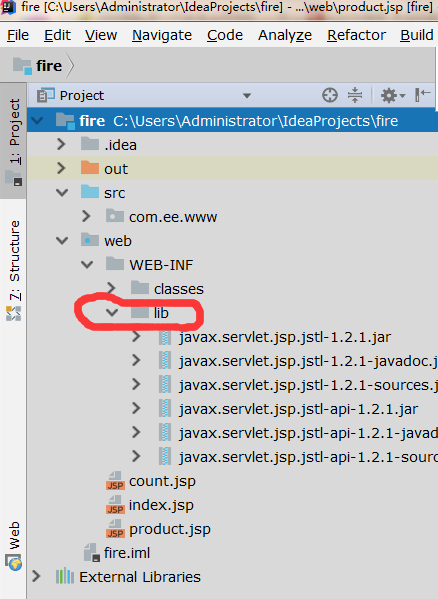
Task: Open the Build menu
Action: pos(417,35)
